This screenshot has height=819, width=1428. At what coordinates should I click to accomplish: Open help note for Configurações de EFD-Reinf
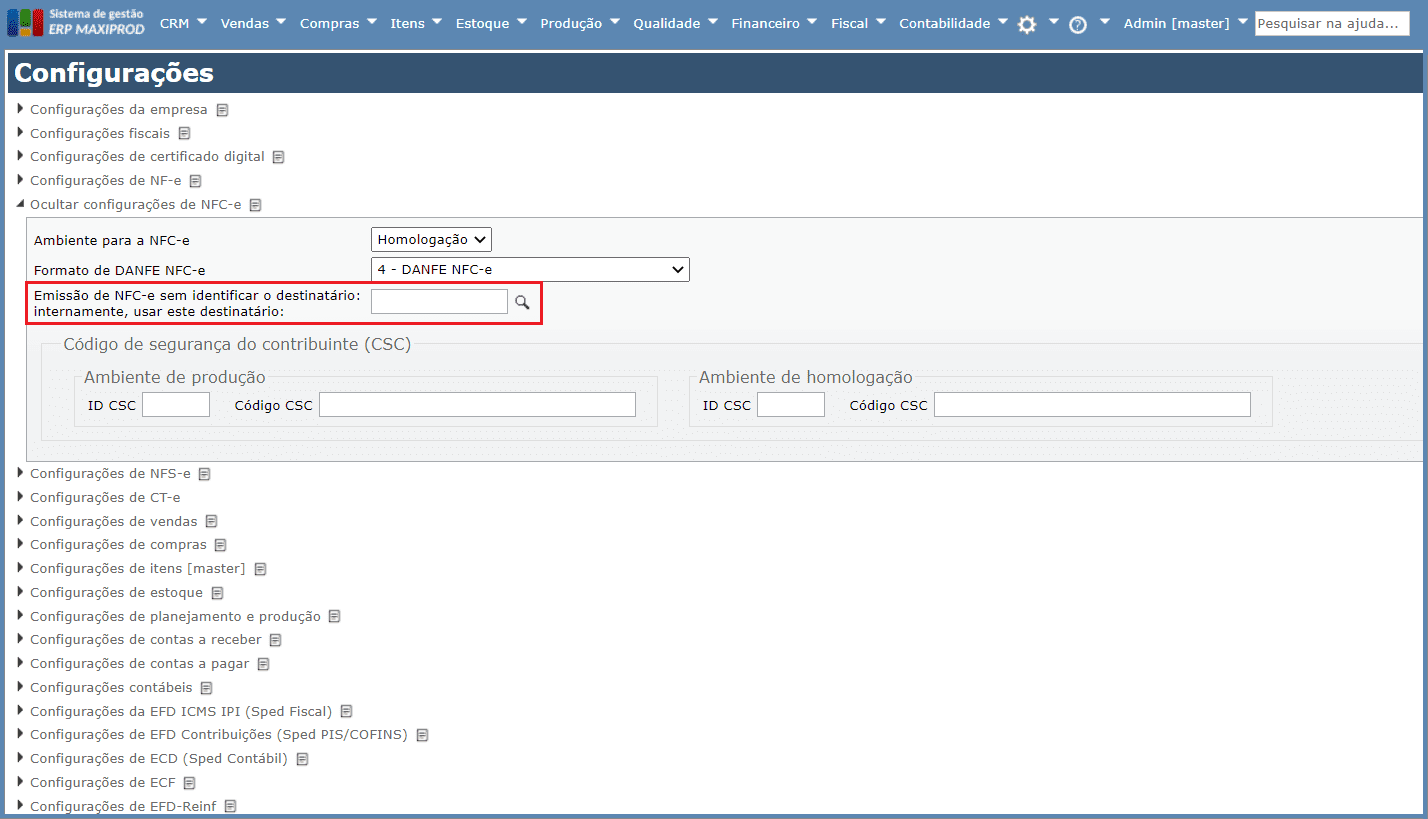click(231, 806)
